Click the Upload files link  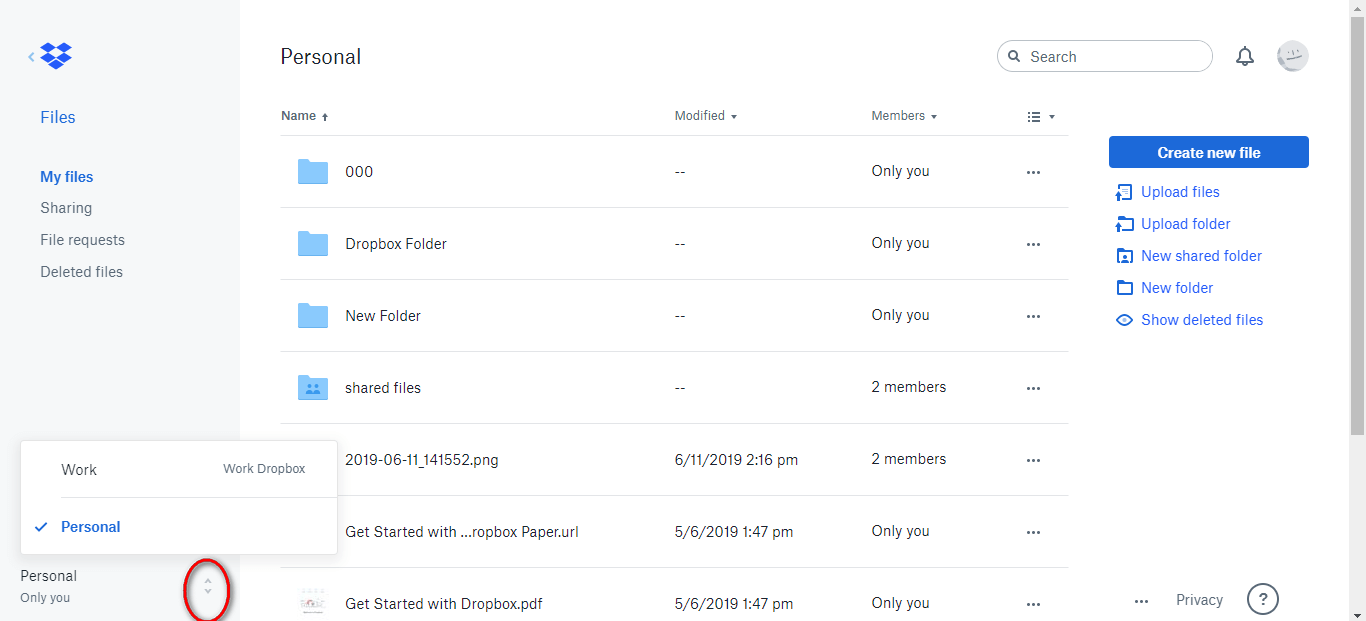[1180, 192]
